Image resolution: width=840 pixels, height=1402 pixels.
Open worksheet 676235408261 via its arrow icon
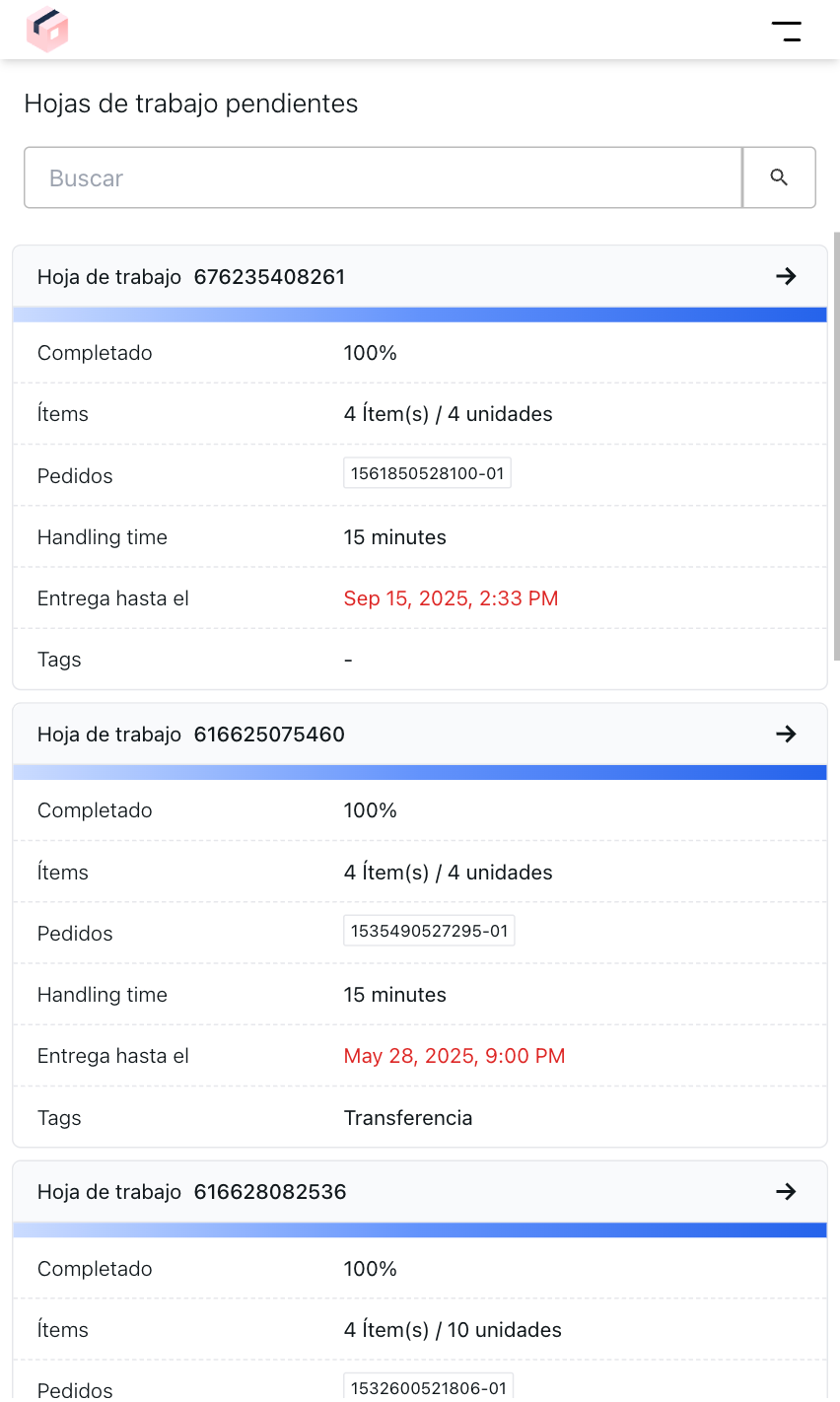pyautogui.click(x=785, y=276)
